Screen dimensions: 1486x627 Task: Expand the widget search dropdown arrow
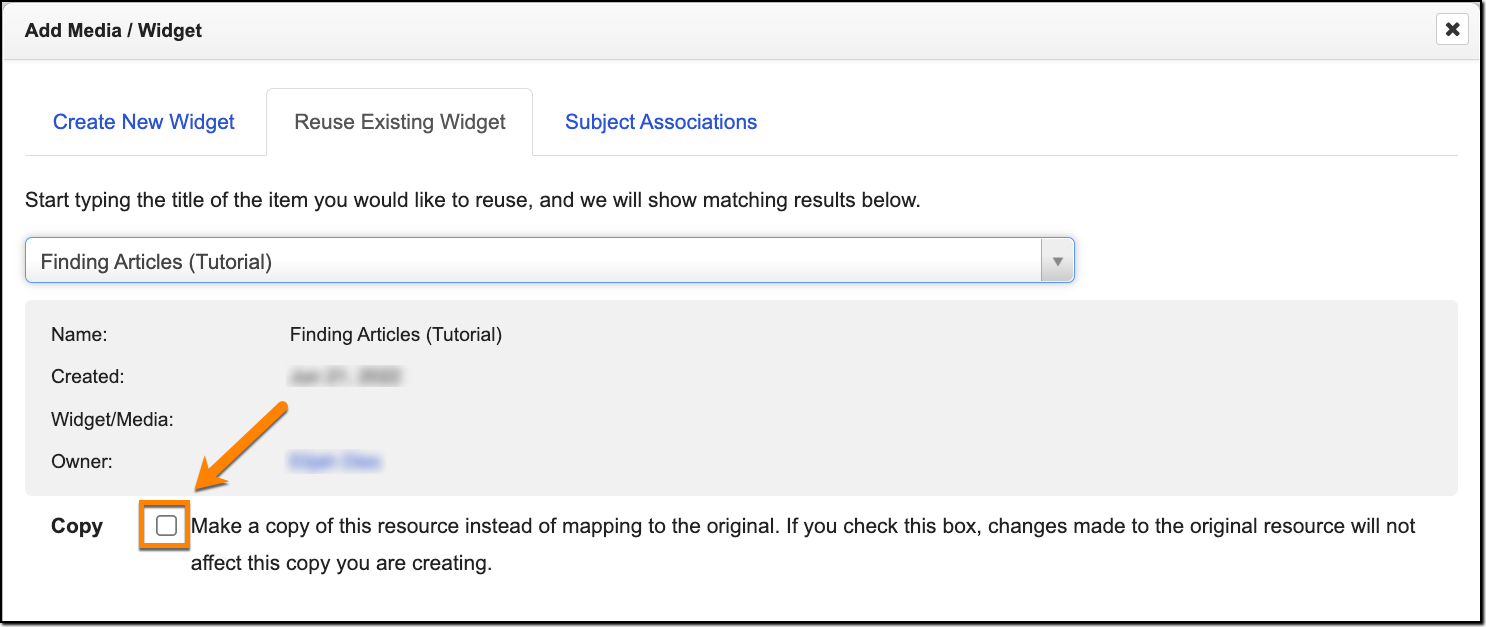click(x=1057, y=261)
